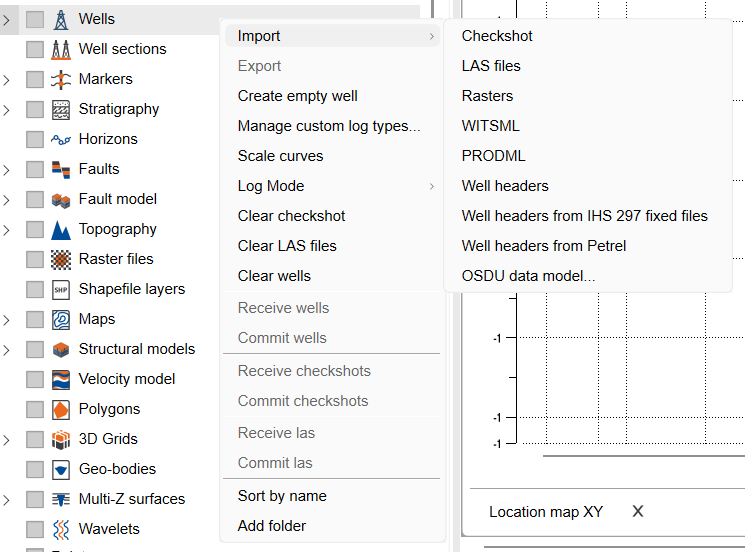Click the Polygons icon
The image size is (745, 552).
pyautogui.click(x=61, y=409)
